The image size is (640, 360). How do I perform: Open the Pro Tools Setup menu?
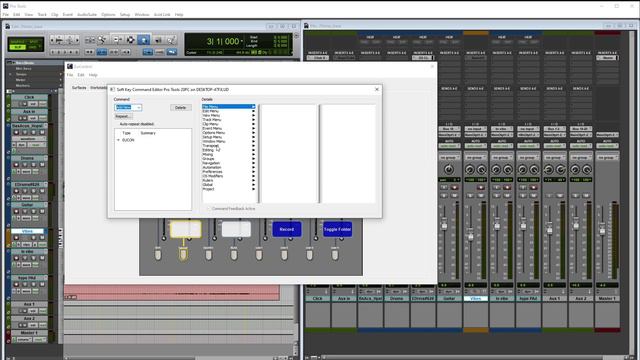point(125,15)
